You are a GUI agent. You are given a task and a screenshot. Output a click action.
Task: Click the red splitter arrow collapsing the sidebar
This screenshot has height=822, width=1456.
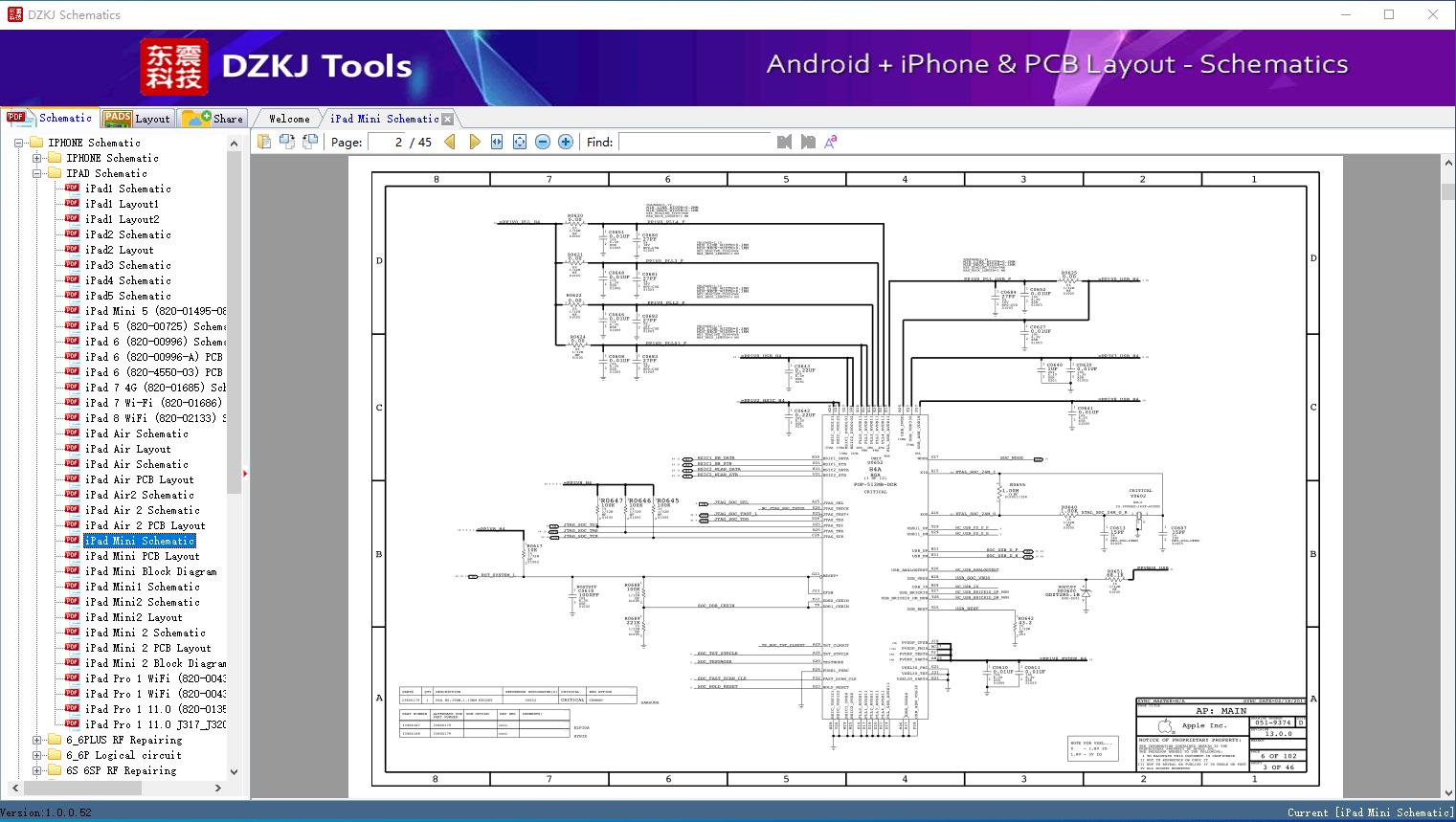point(245,473)
